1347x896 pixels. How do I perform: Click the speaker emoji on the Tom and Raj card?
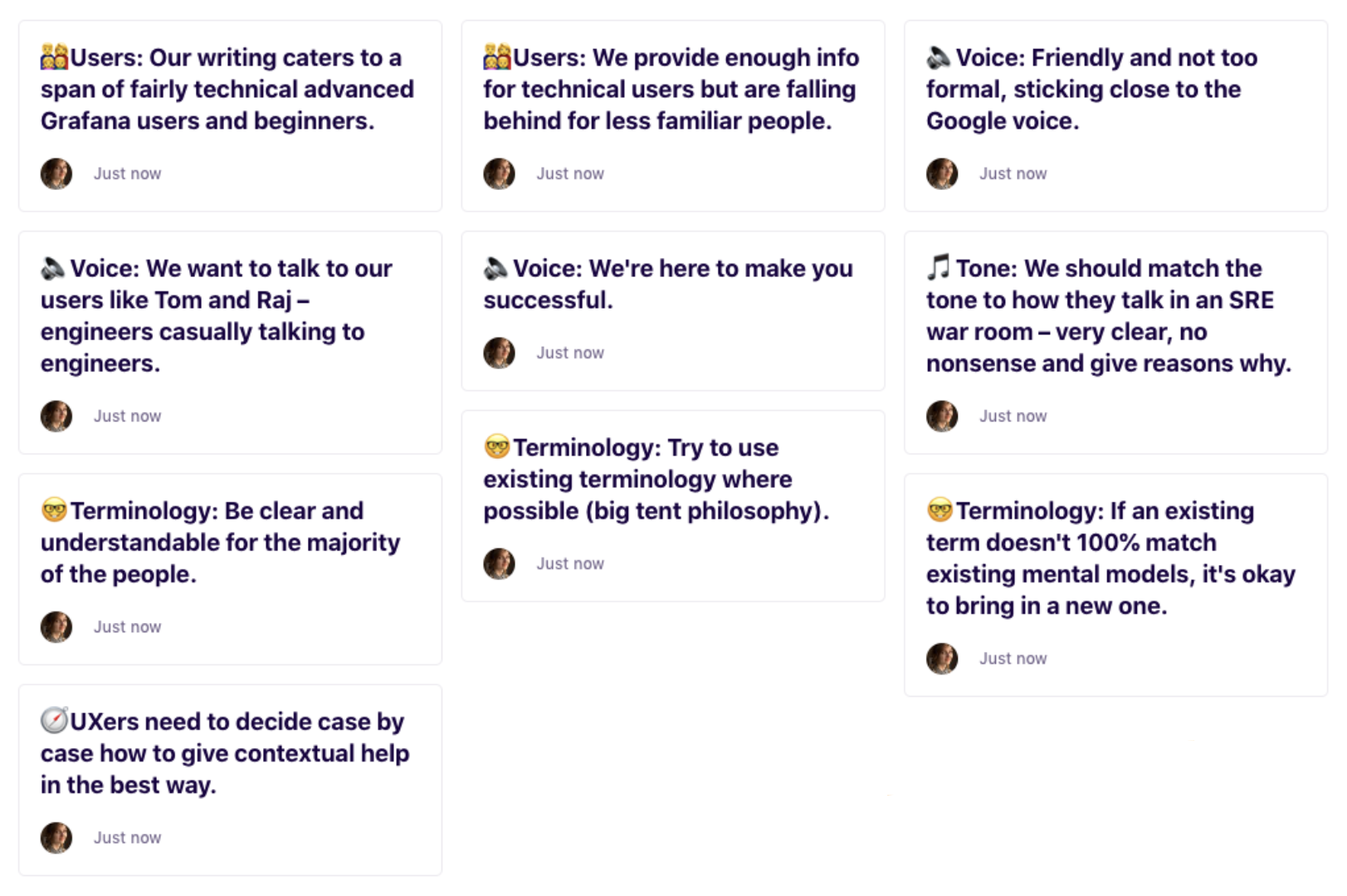tap(54, 268)
